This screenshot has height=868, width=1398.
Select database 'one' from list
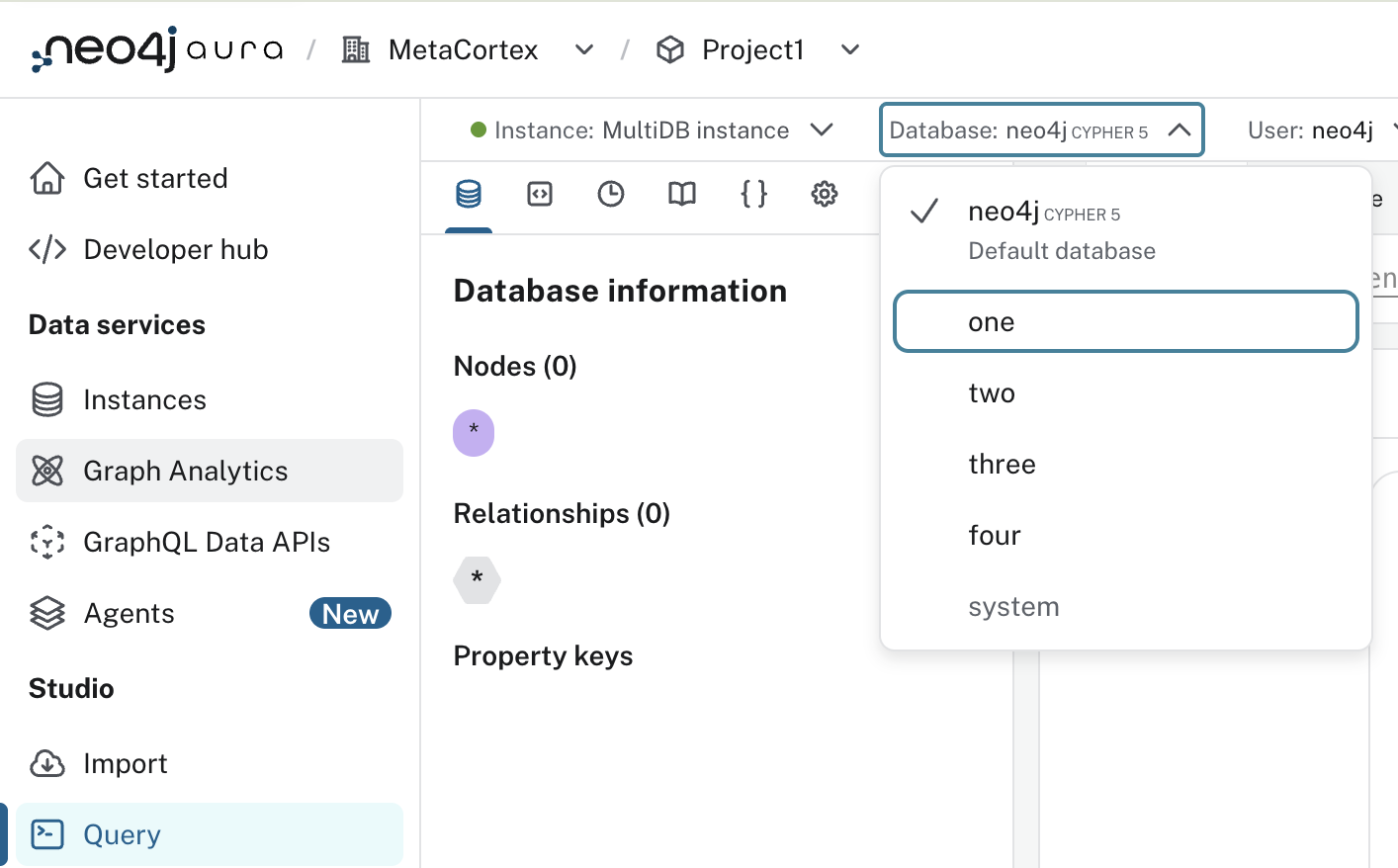[x=1126, y=321]
